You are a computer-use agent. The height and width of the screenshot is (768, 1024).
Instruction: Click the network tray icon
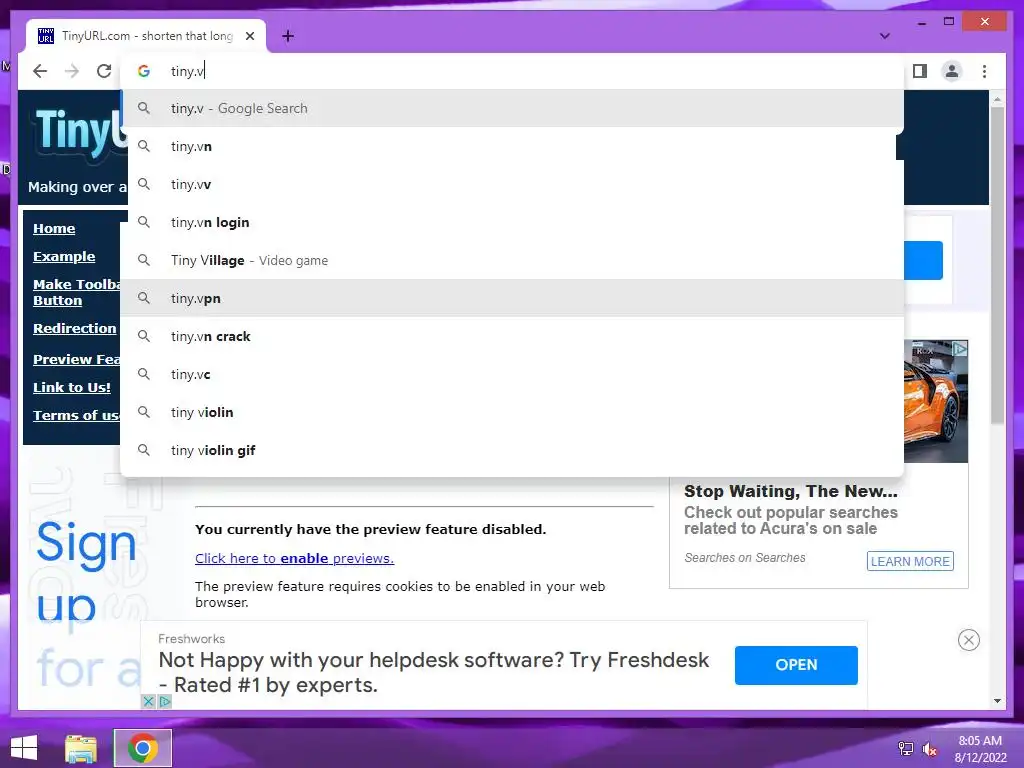click(905, 749)
